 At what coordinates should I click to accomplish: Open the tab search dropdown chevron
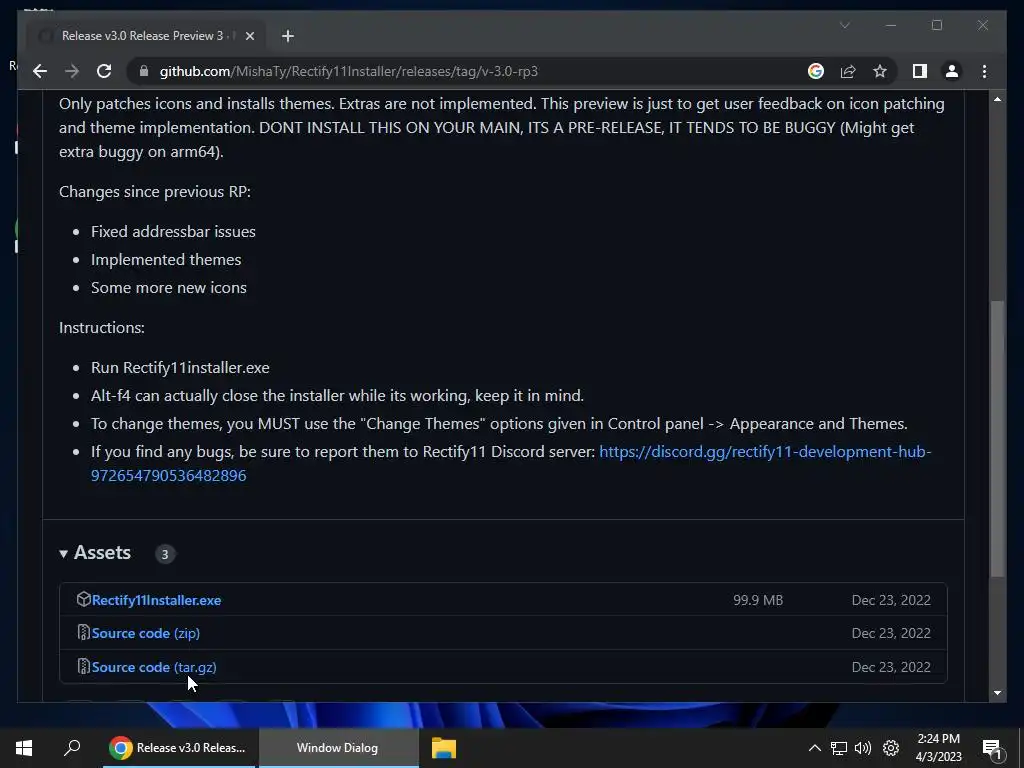pyautogui.click(x=844, y=25)
